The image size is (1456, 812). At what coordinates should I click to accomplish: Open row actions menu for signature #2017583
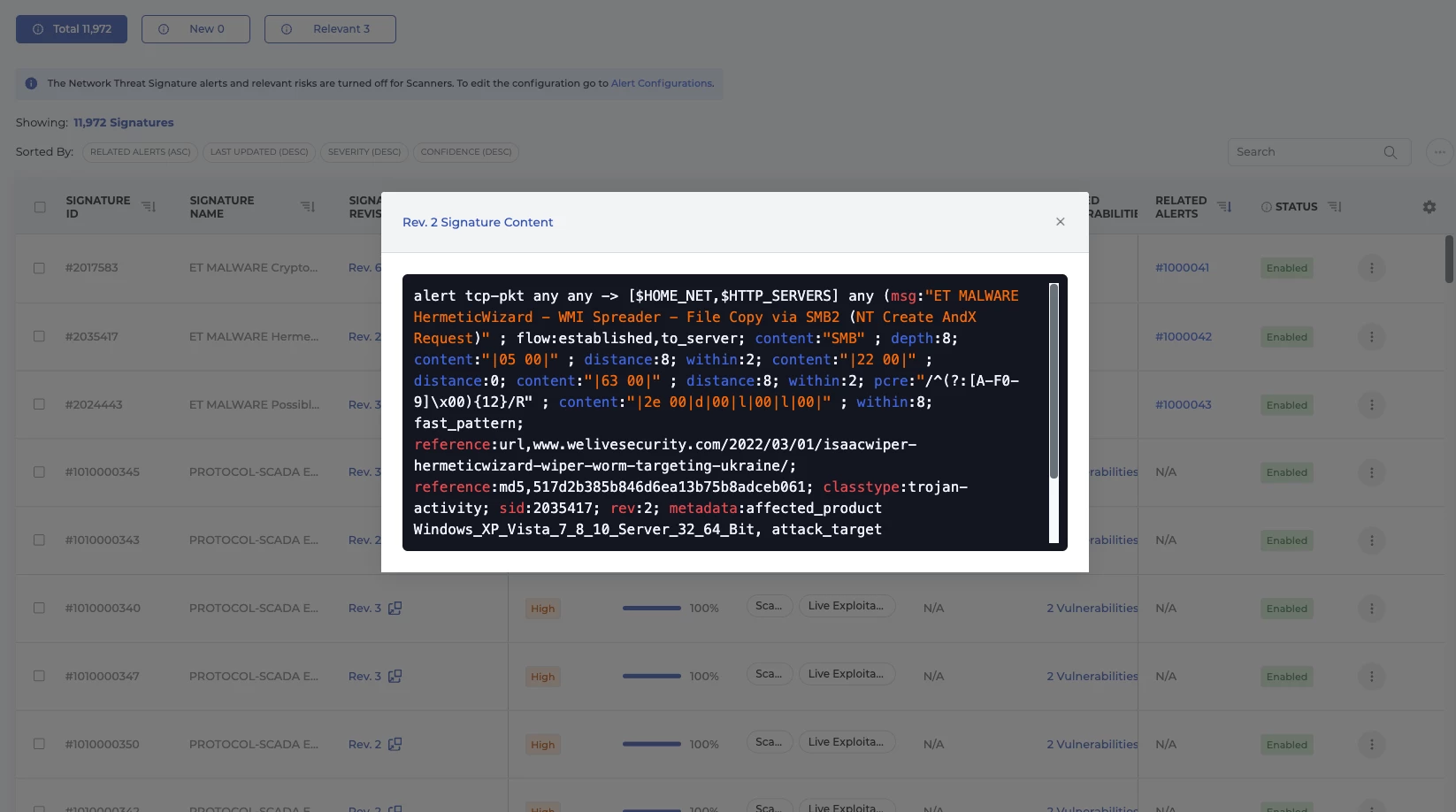click(x=1371, y=268)
